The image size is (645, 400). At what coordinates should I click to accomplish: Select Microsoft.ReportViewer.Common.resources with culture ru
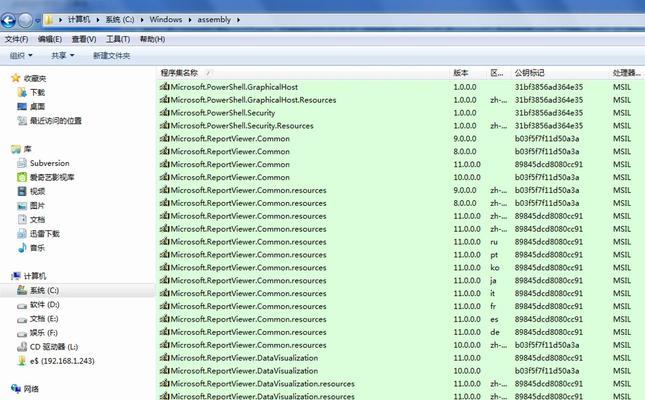coord(400,242)
